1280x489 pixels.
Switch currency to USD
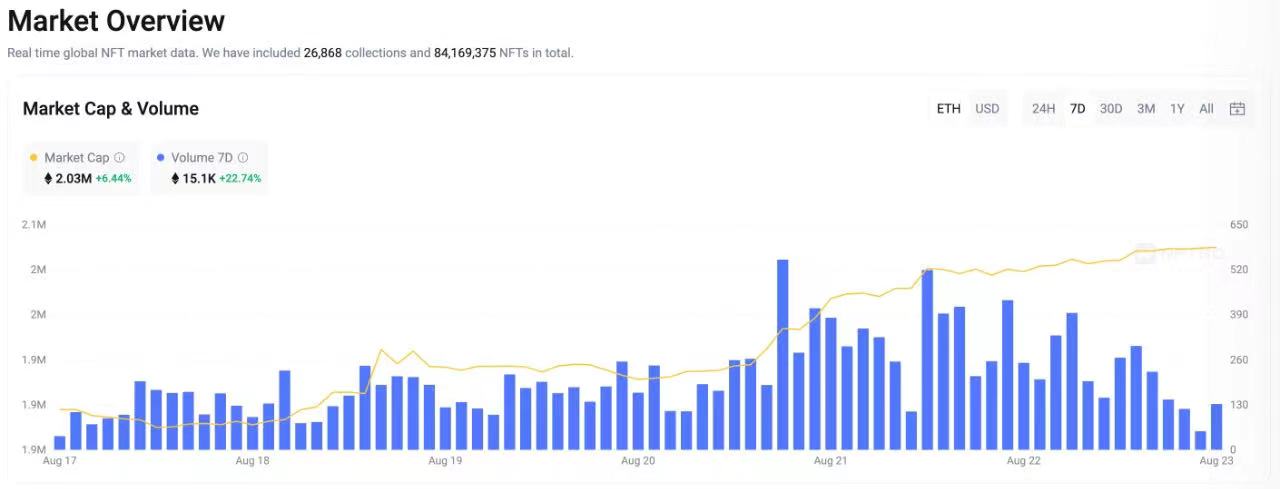coord(987,109)
